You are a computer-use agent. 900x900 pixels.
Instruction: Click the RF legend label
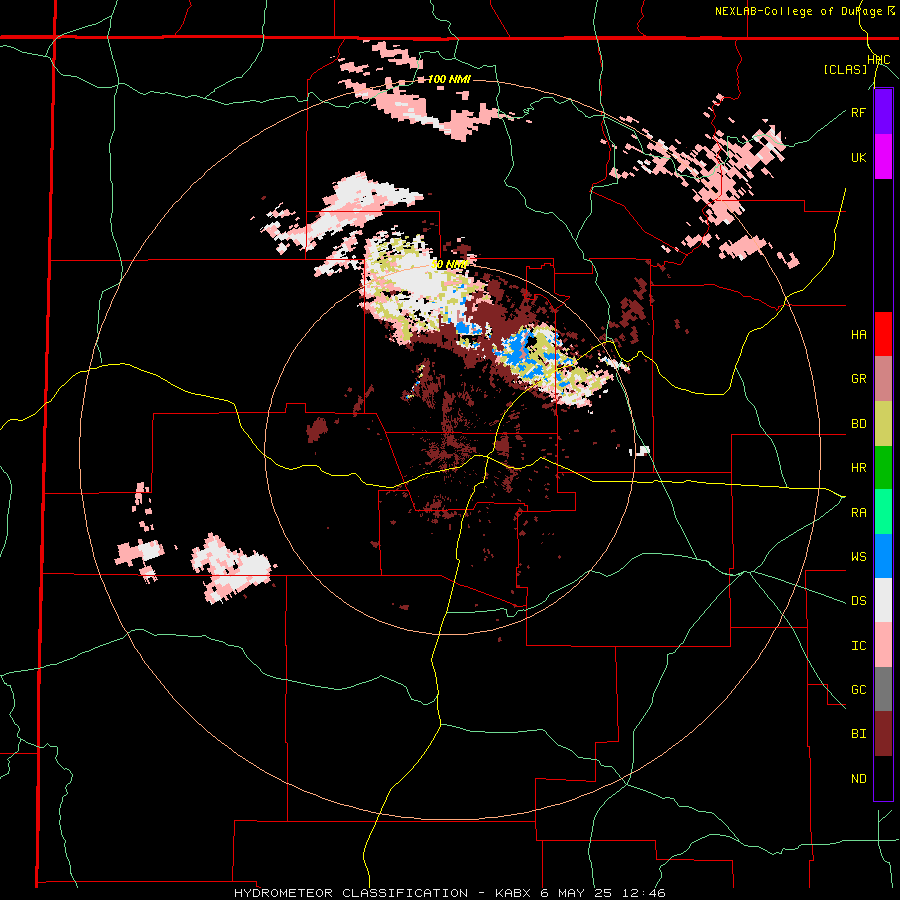tap(859, 112)
